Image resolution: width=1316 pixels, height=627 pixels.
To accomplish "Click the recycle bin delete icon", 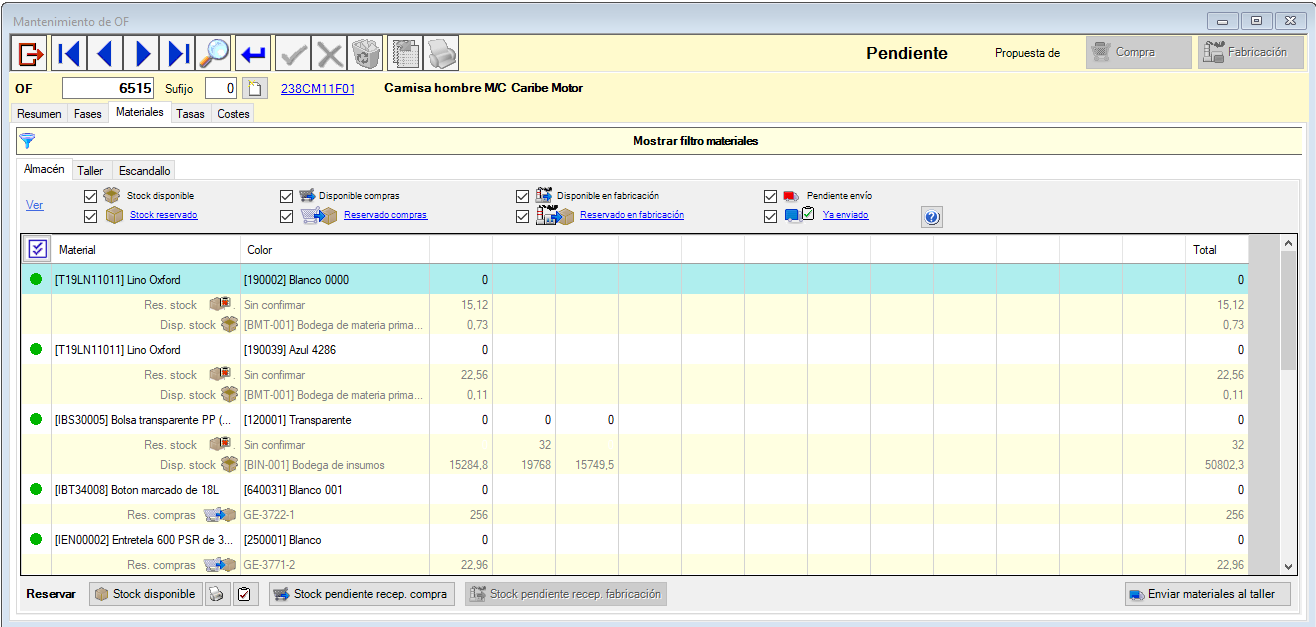I will pos(365,52).
